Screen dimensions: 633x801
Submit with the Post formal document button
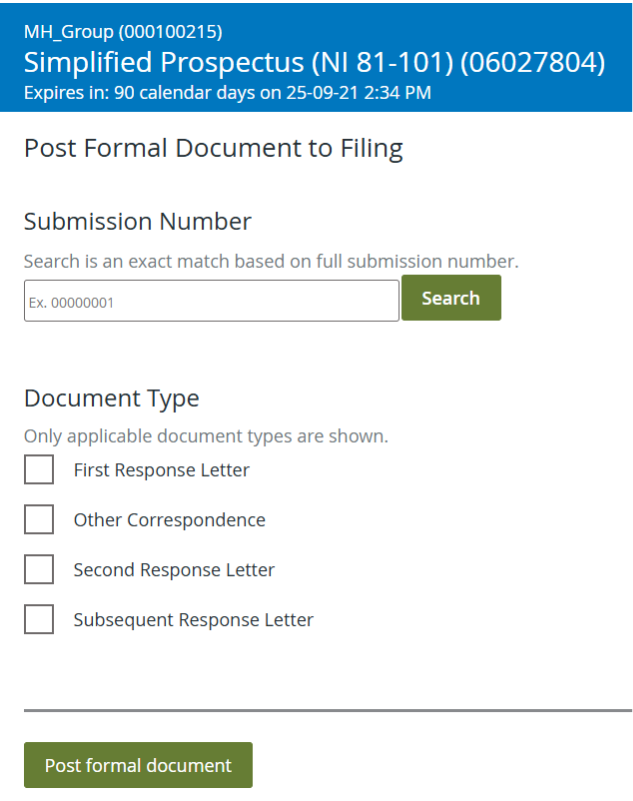138,765
